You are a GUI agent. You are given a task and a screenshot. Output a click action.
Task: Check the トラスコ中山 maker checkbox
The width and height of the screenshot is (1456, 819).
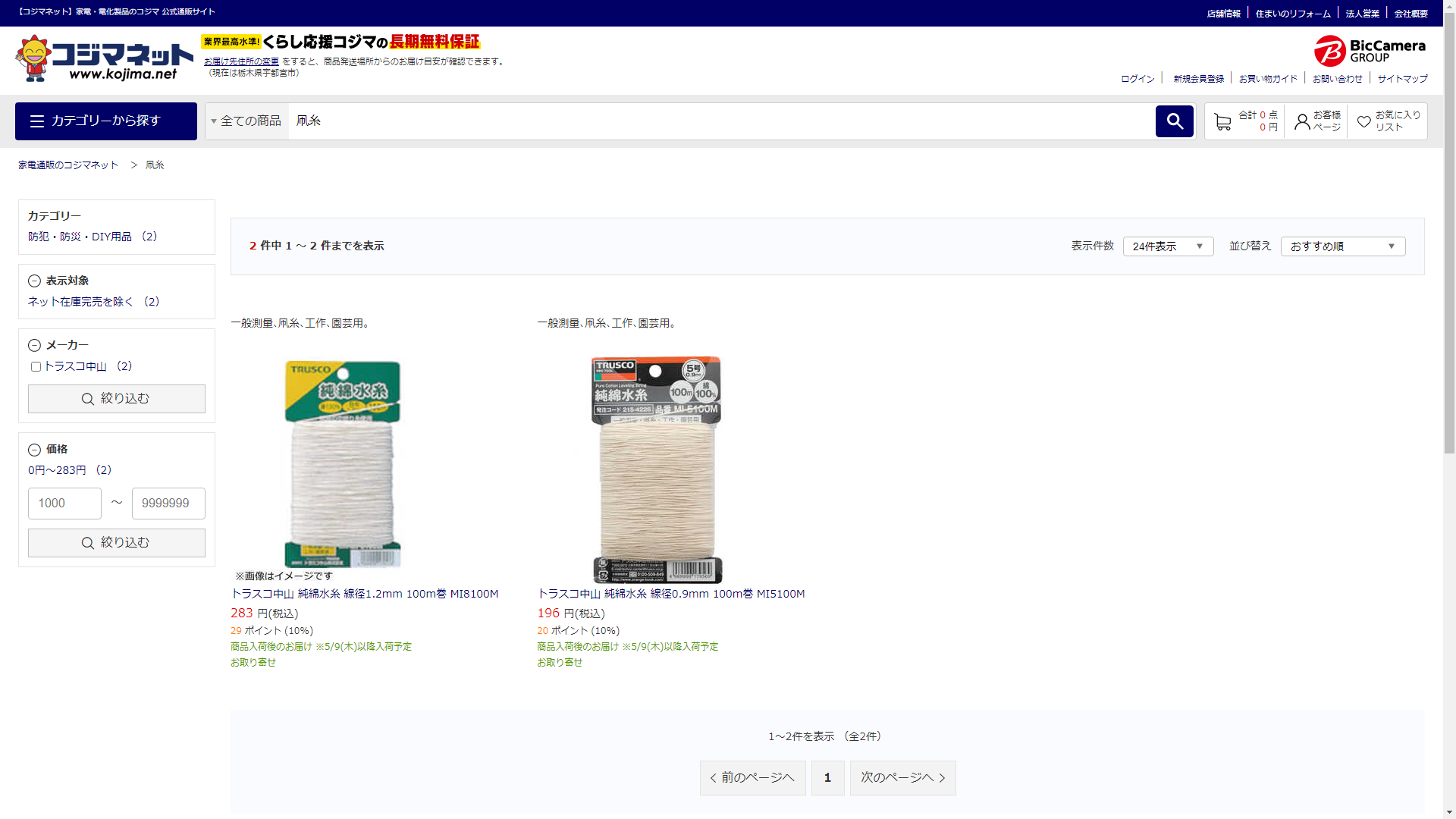[36, 367]
